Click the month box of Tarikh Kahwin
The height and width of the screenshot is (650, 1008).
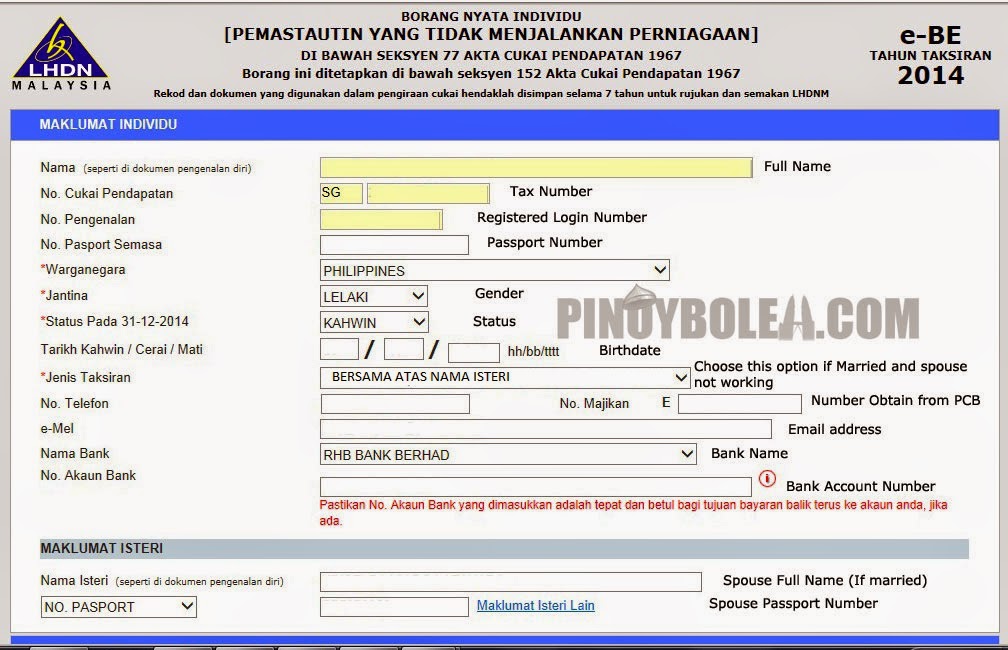404,349
